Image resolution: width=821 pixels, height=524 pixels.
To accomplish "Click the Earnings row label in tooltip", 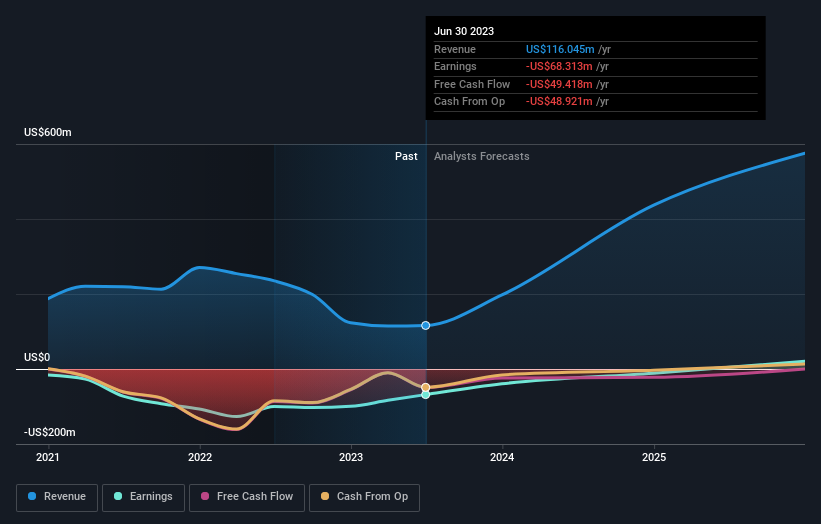I will (x=456, y=66).
